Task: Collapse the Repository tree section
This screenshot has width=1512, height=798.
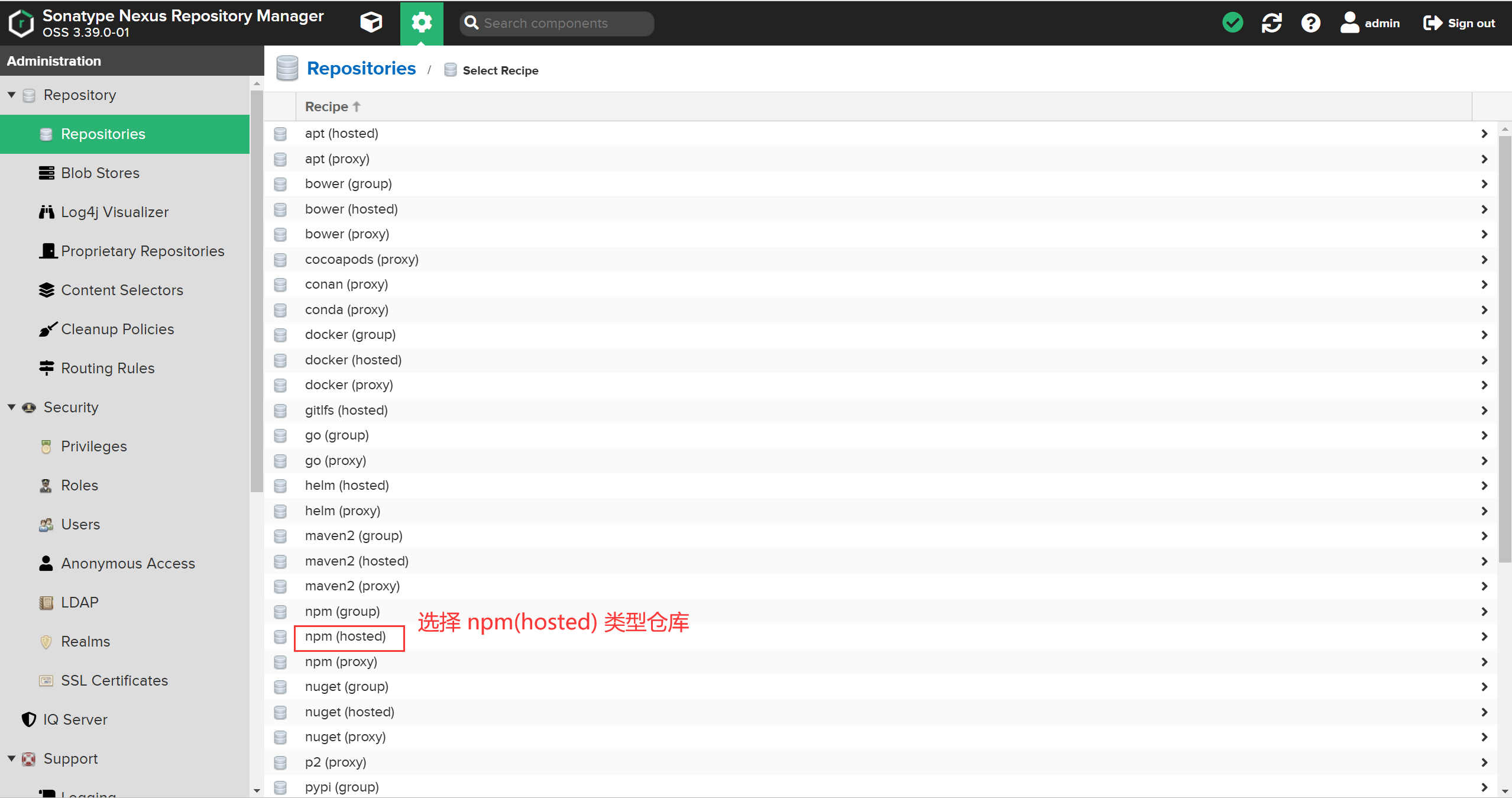Action: point(11,95)
